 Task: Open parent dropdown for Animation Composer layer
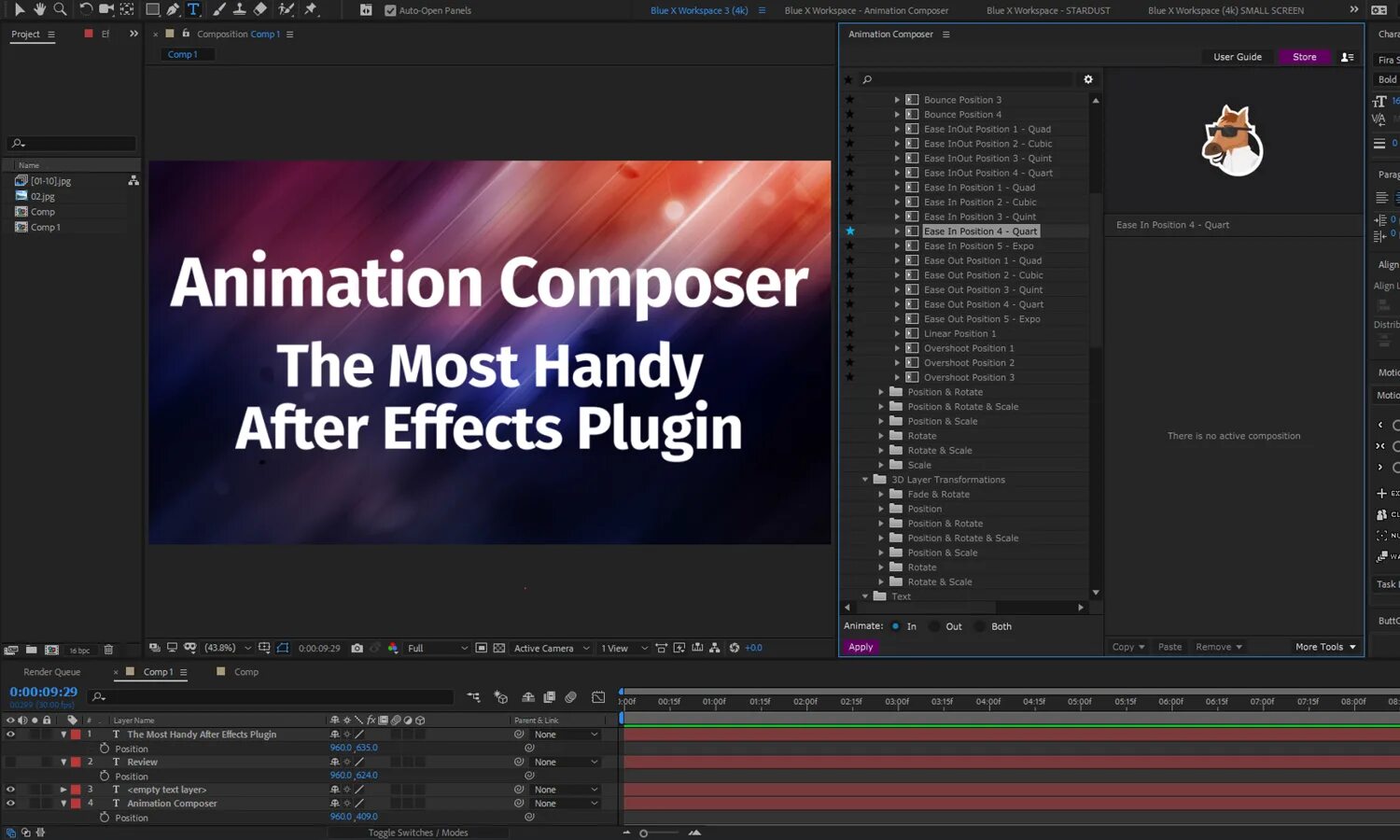coord(566,804)
